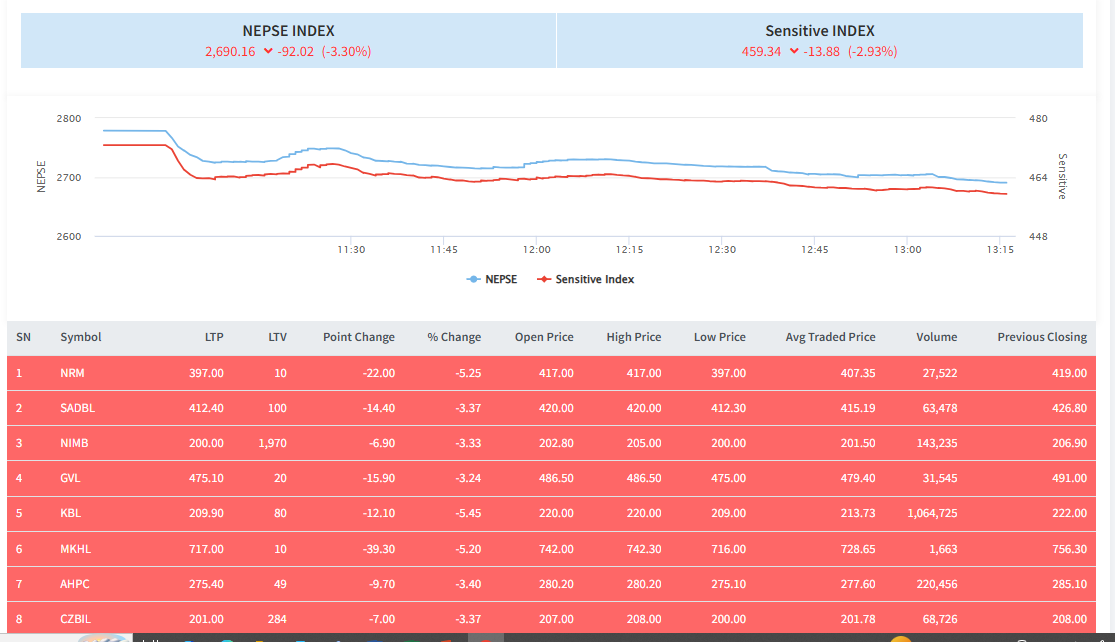The width and height of the screenshot is (1115, 642).
Task: Select the Sensitive INDEX panel header
Action: tap(819, 31)
